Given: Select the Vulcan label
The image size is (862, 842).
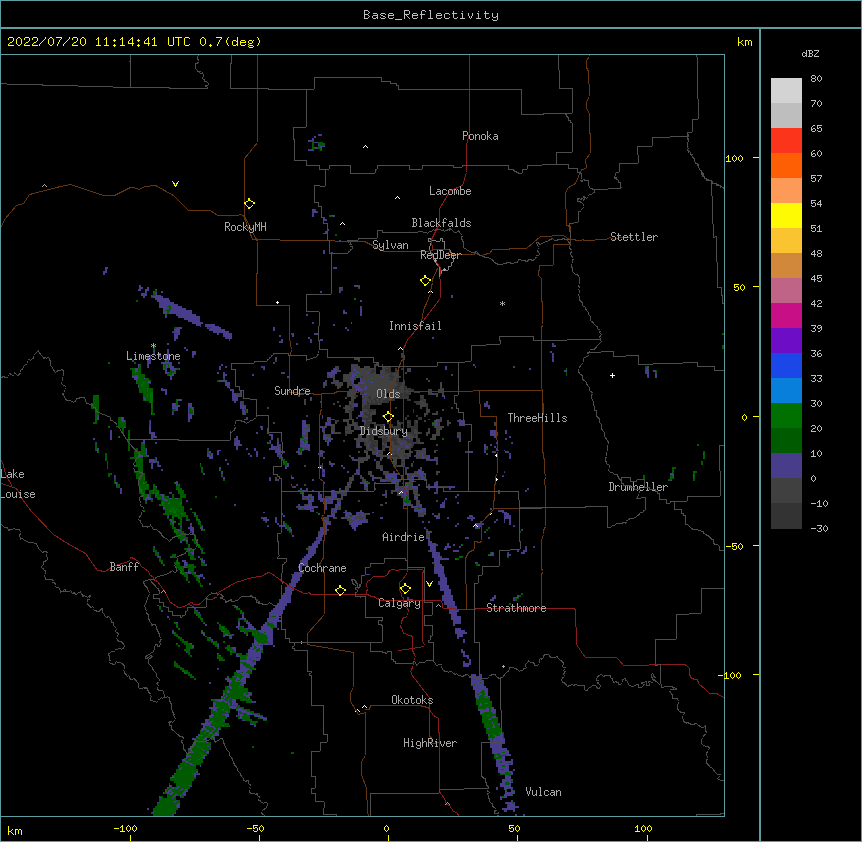Looking at the screenshot, I should tap(543, 792).
